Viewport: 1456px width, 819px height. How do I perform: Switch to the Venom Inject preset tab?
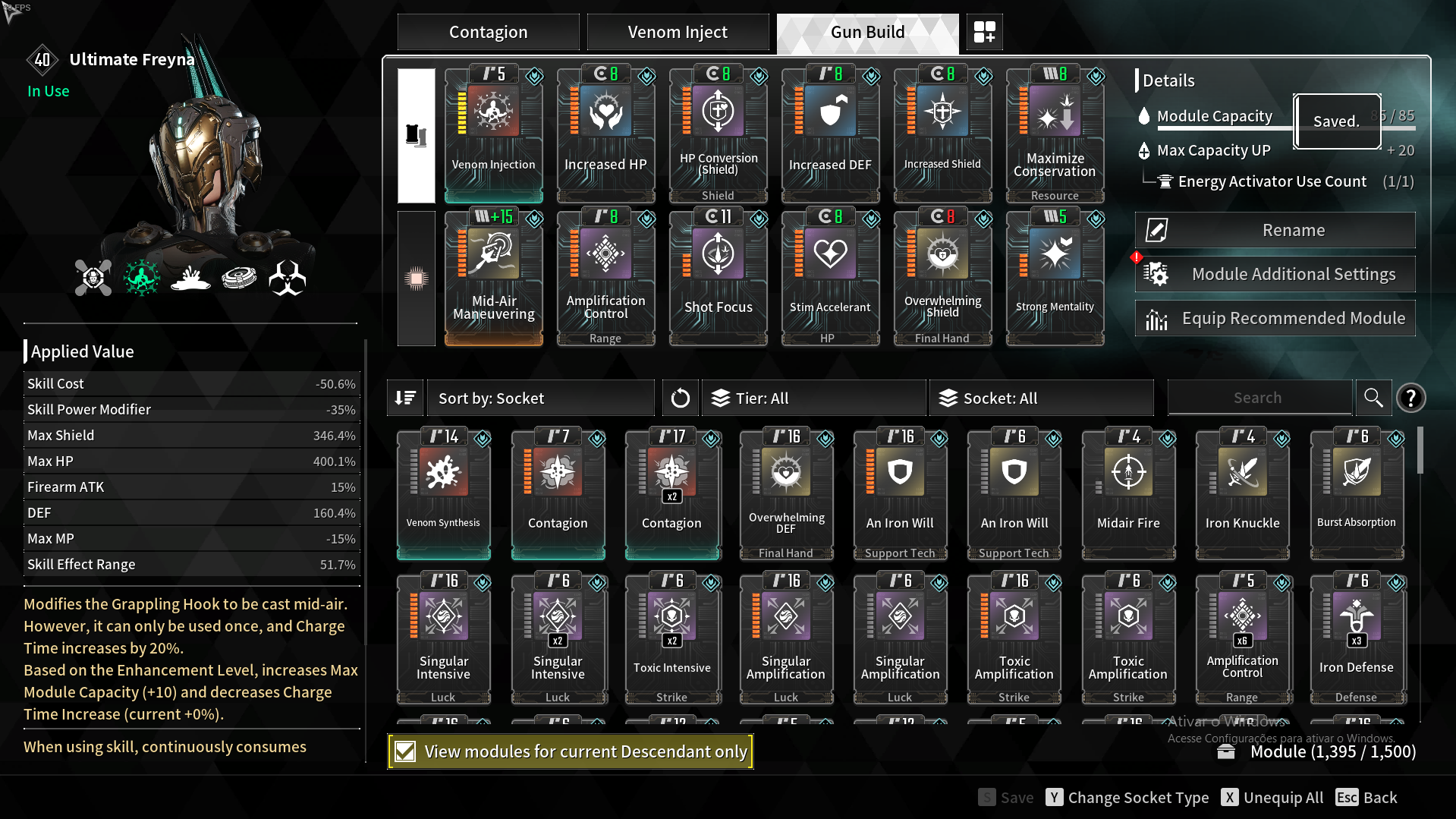click(678, 32)
